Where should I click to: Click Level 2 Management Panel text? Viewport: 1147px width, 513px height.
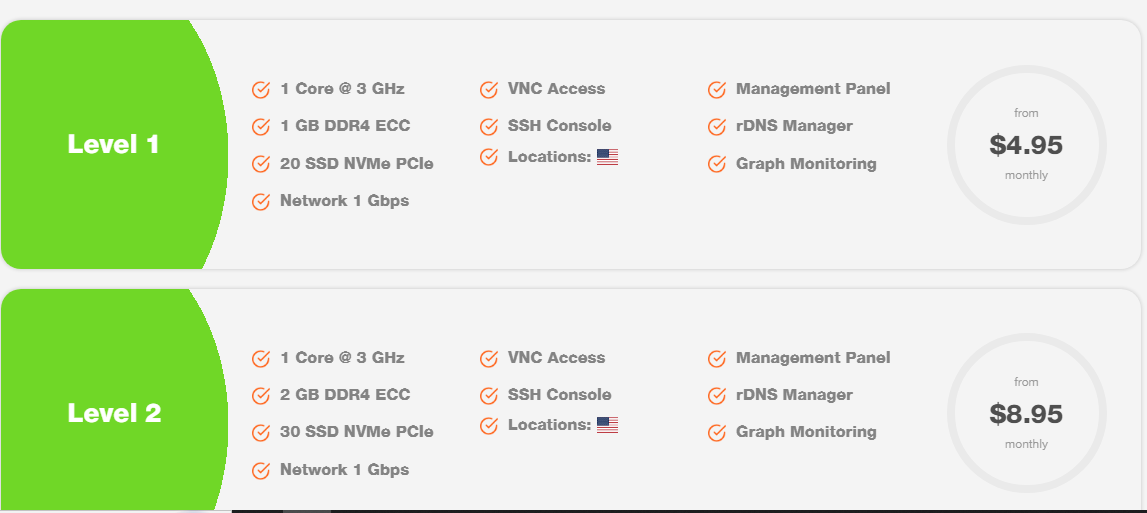click(x=813, y=358)
